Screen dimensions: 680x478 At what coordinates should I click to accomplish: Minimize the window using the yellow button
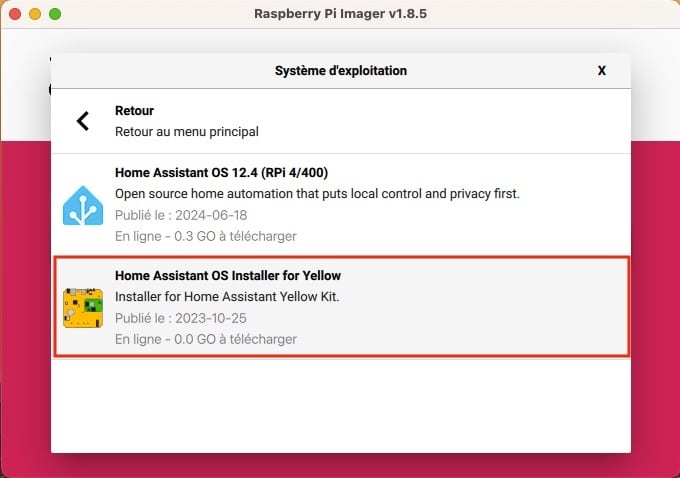[35, 14]
